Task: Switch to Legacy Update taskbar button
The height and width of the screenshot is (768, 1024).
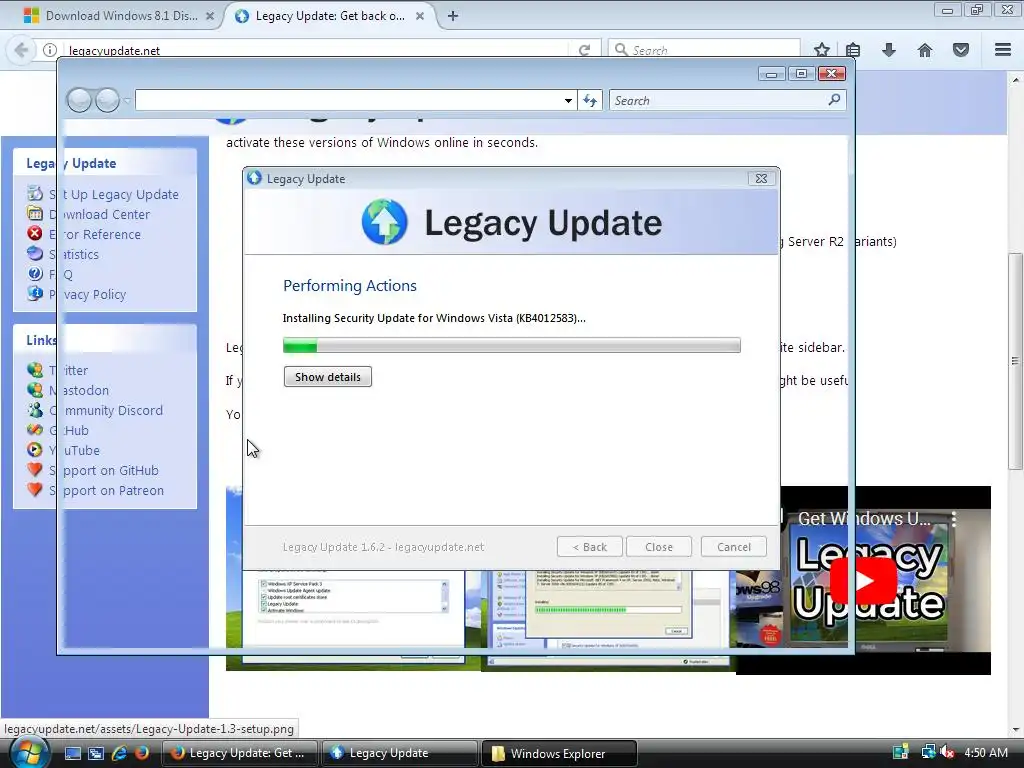Action: 400,753
